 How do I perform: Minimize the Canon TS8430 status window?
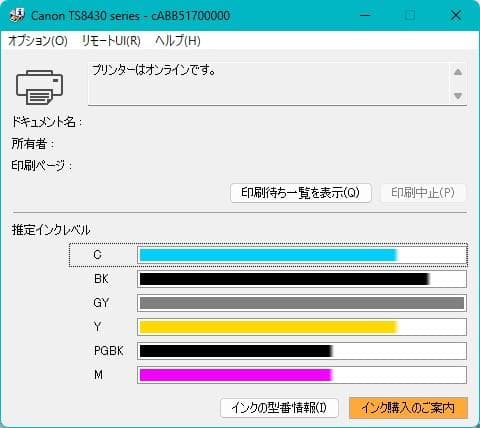(x=365, y=15)
